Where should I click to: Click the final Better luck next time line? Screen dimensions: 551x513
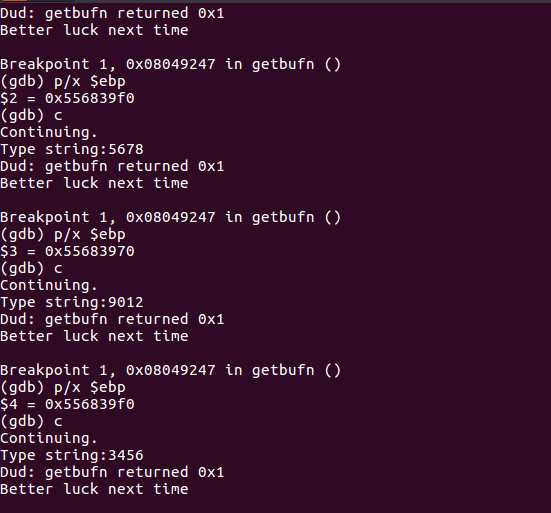point(94,489)
